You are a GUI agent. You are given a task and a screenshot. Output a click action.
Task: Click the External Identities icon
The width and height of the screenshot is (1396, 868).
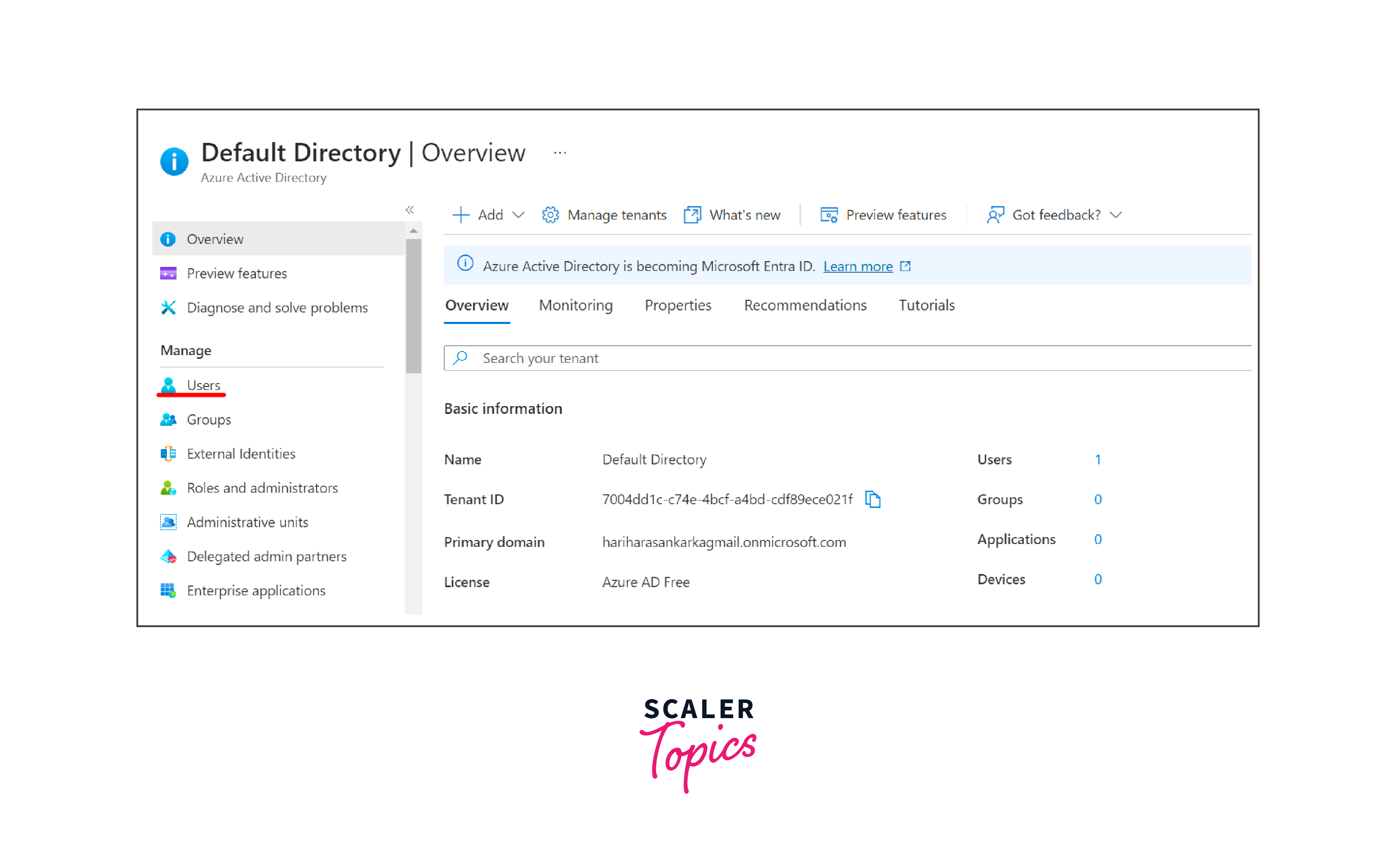[168, 454]
